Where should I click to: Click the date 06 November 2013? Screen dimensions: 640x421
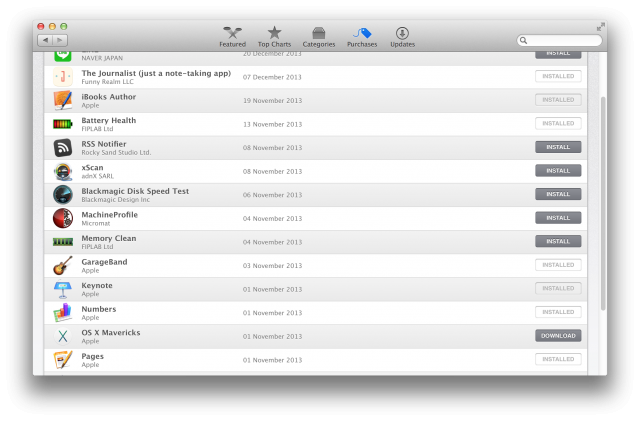pyautogui.click(x=272, y=195)
